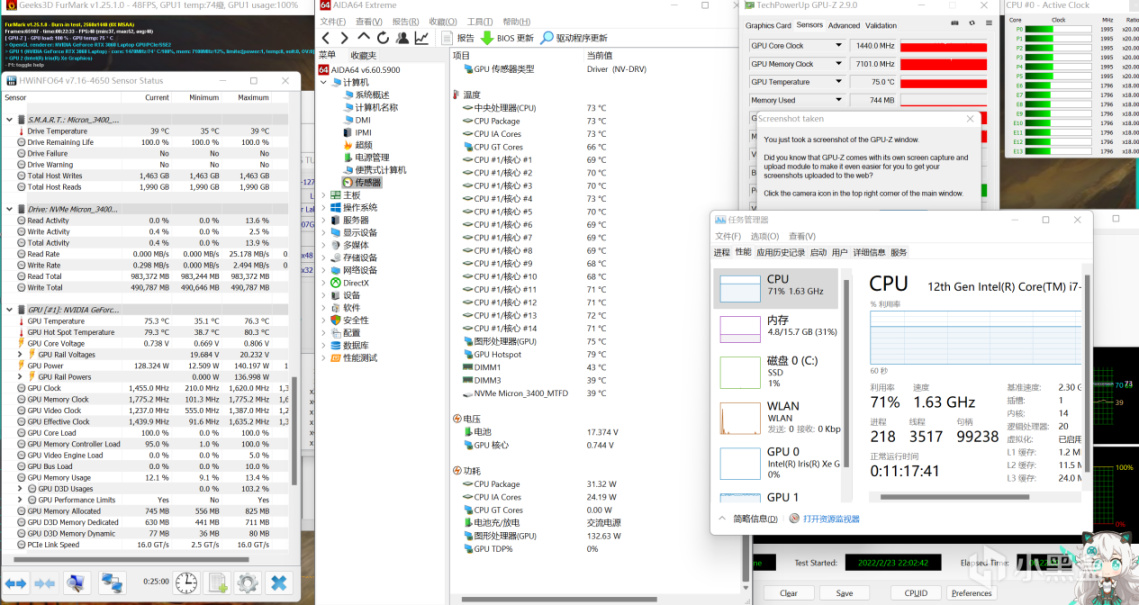Switch to Graphics Card tab in GPU-Z
The width and height of the screenshot is (1139, 605).
coord(768,25)
